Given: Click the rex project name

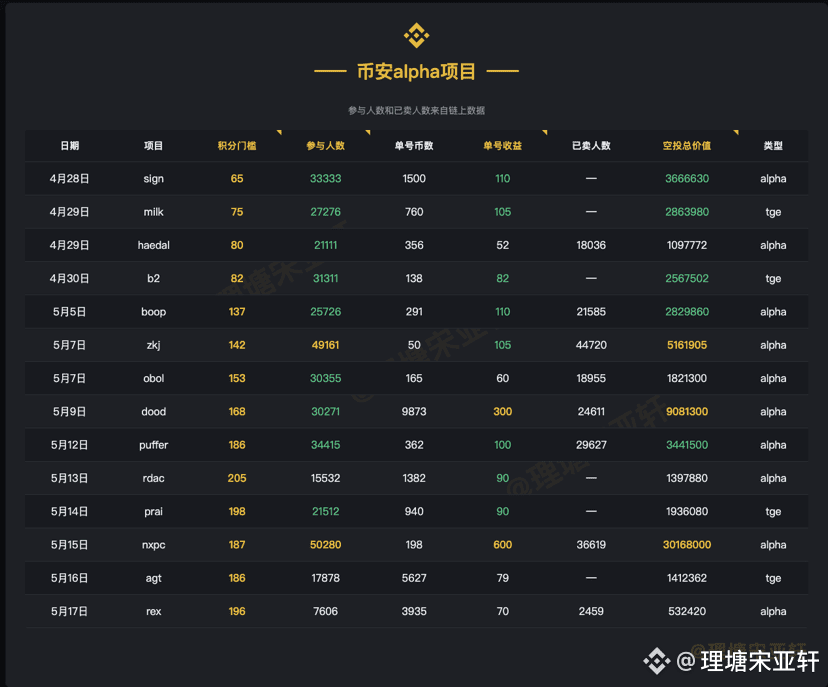Looking at the screenshot, I should point(154,611).
